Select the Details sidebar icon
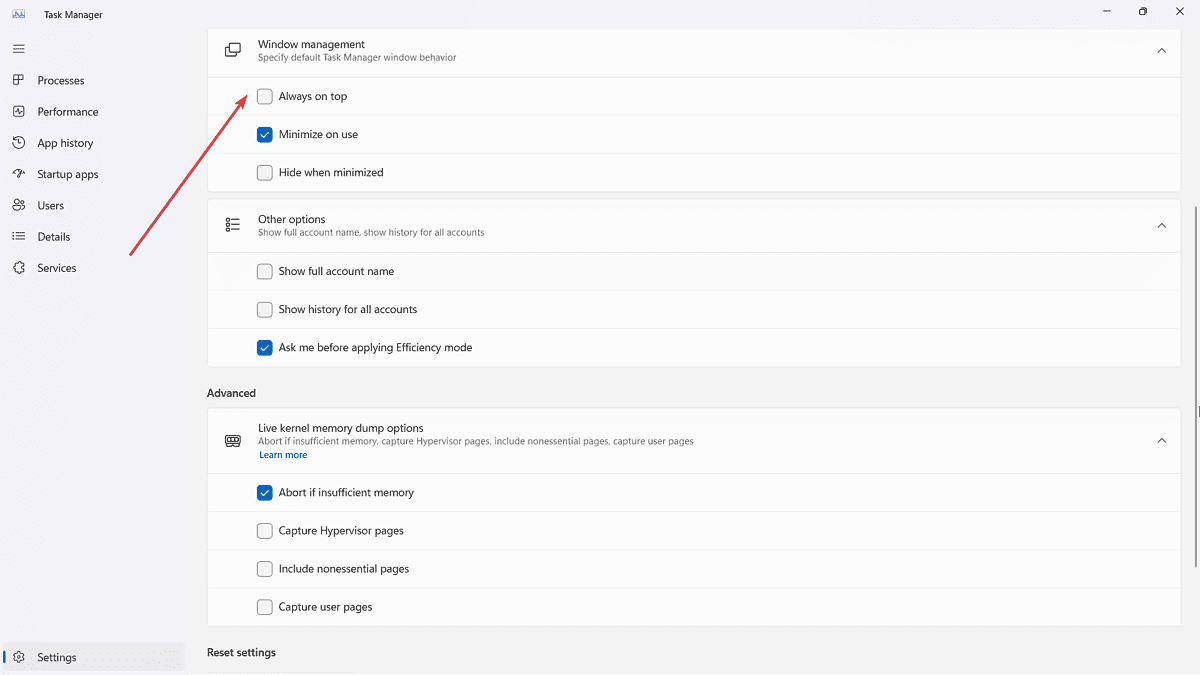The height and width of the screenshot is (675, 1200). click(x=18, y=236)
